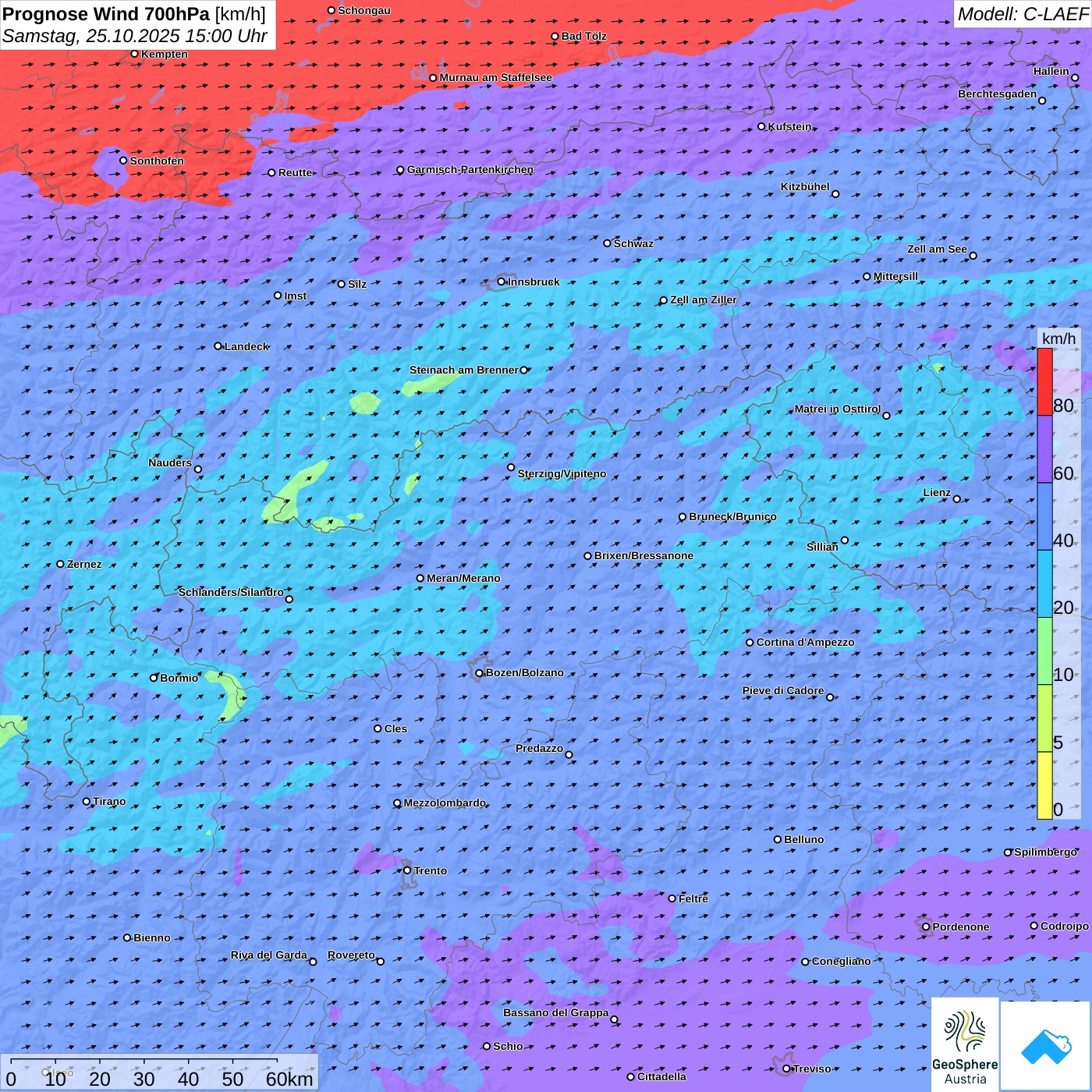Select the Schlanders/Silandro label

pos(231,592)
